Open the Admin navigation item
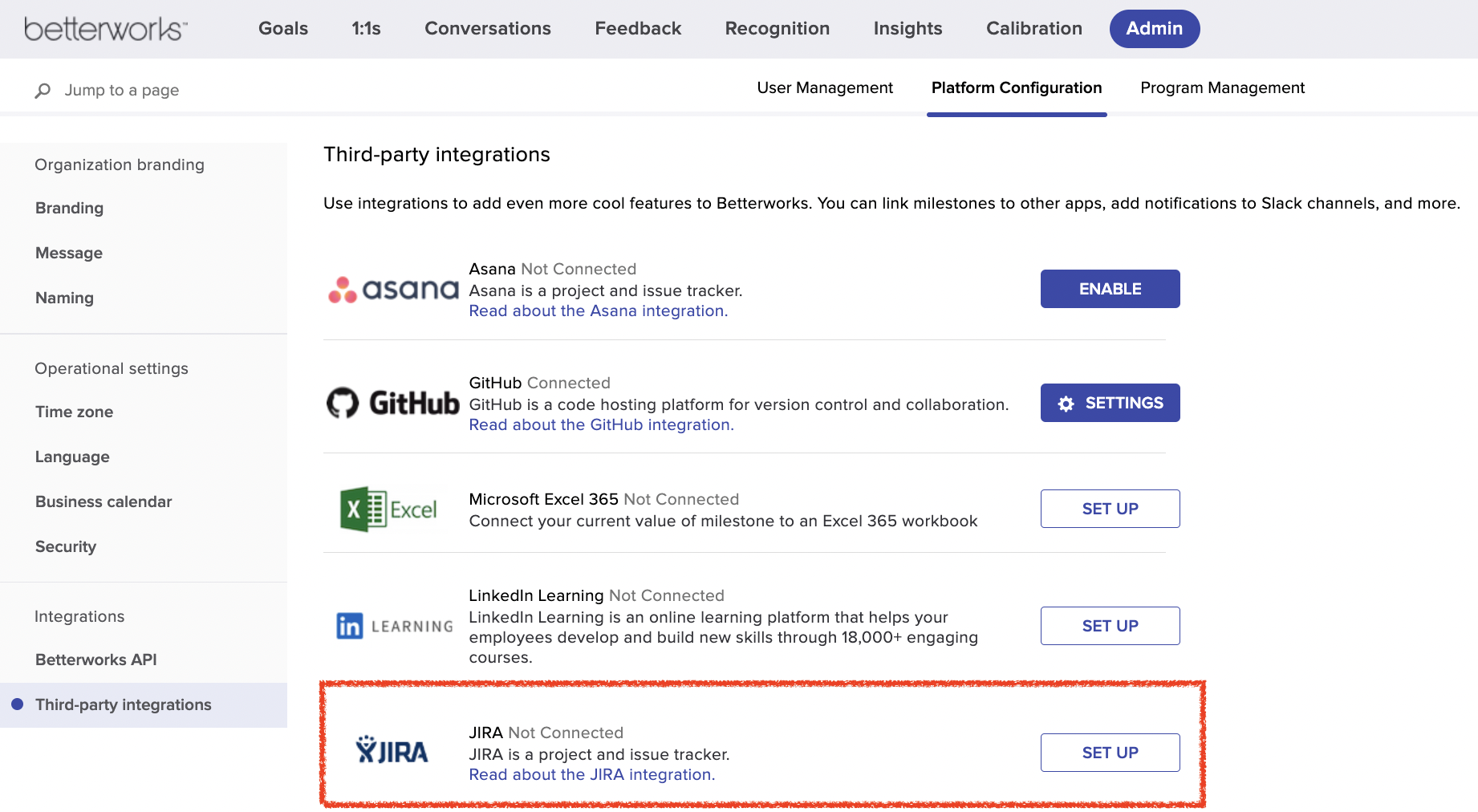1478x812 pixels. click(x=1154, y=28)
